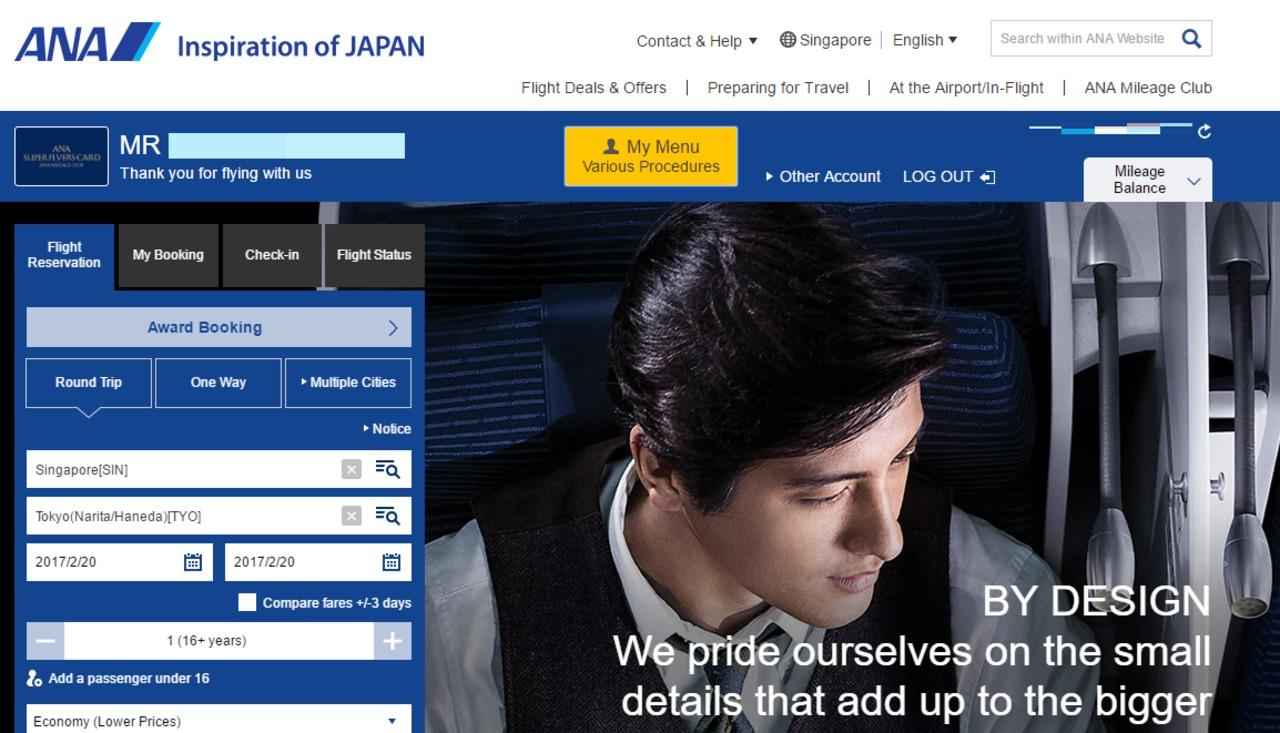Image resolution: width=1280 pixels, height=733 pixels.
Task: Open airport list search for departure
Action: click(387, 469)
